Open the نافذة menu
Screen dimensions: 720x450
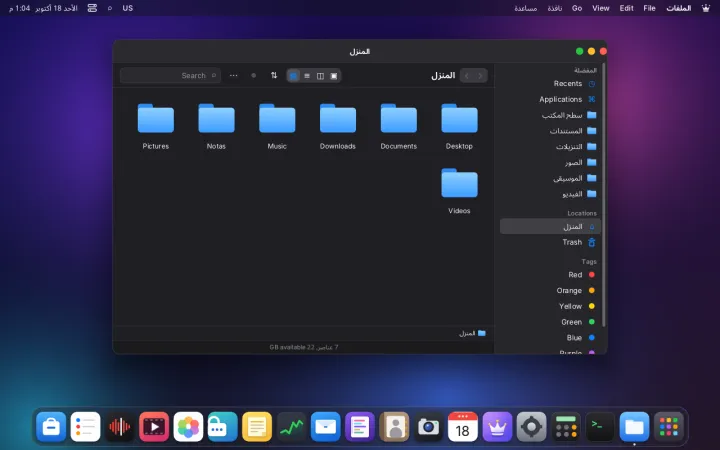555,8
